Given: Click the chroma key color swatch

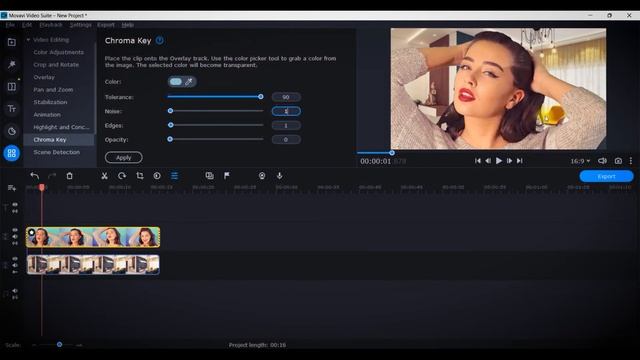Looking at the screenshot, I should 176,82.
